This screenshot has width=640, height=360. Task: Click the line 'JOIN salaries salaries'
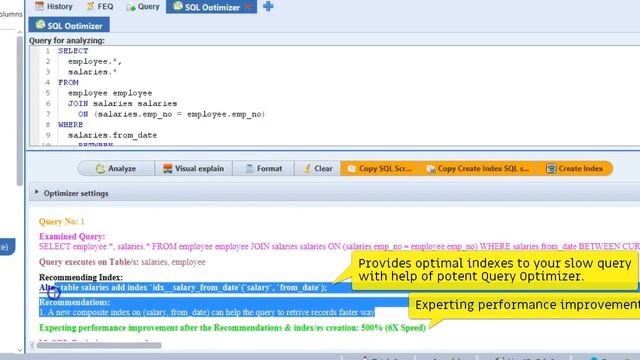click(122, 104)
